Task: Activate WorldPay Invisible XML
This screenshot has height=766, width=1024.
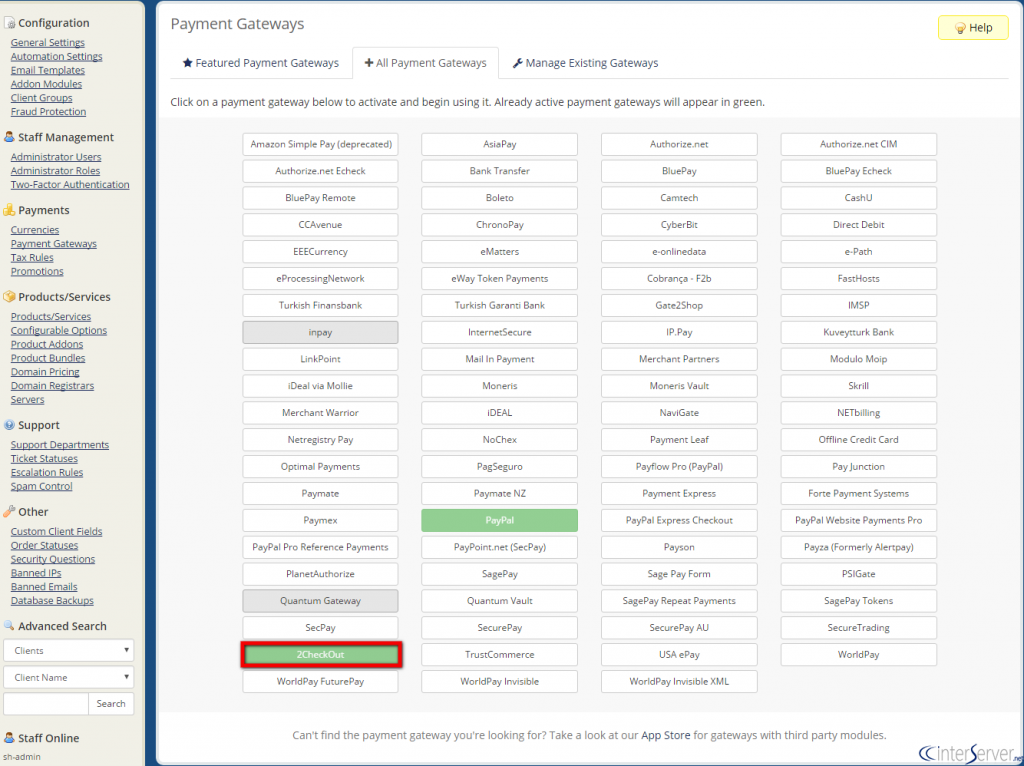Action: click(679, 681)
